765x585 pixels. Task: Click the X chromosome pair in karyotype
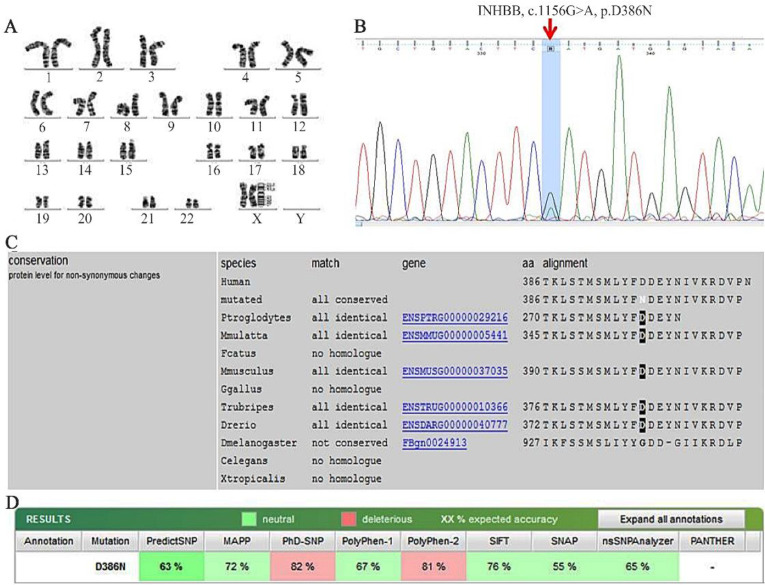tap(257, 195)
